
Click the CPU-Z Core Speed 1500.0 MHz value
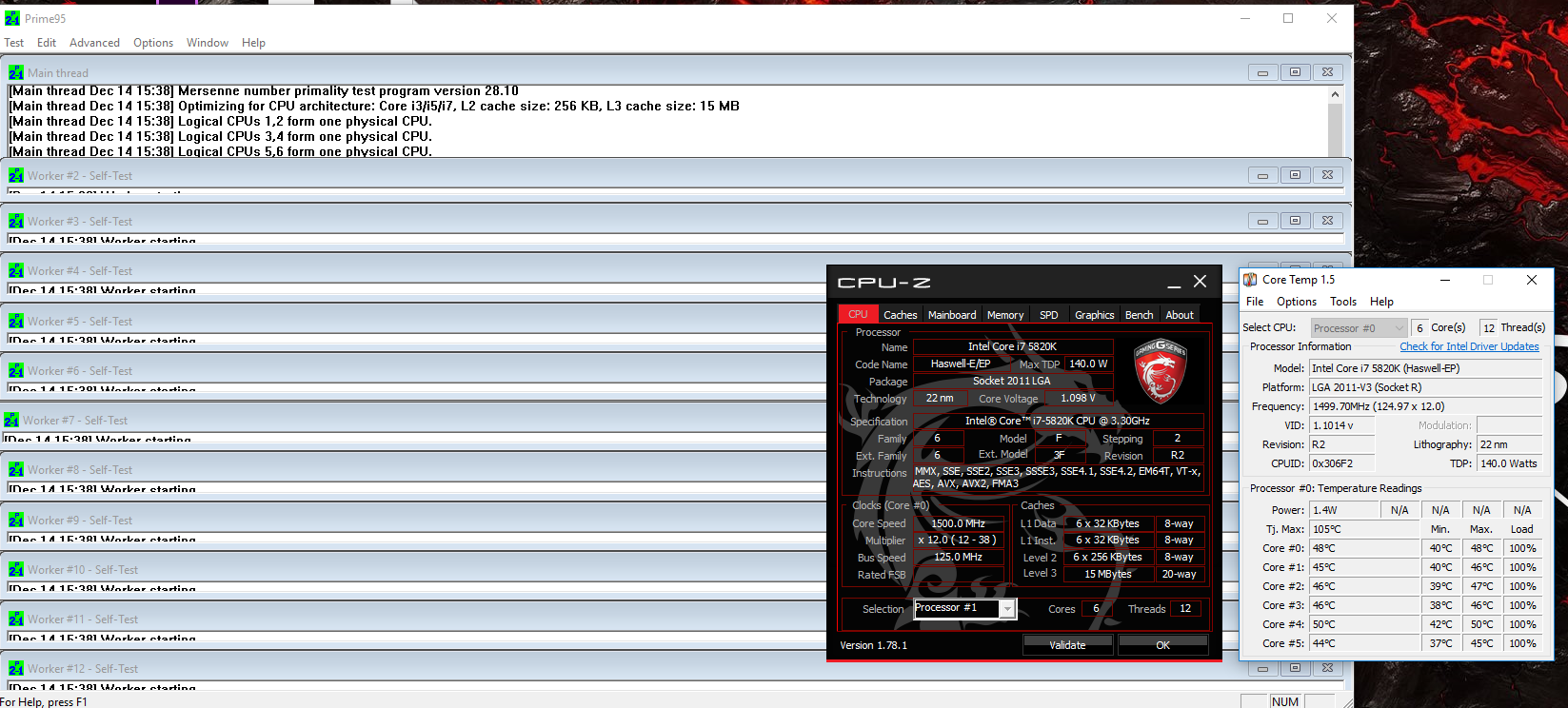click(x=958, y=523)
